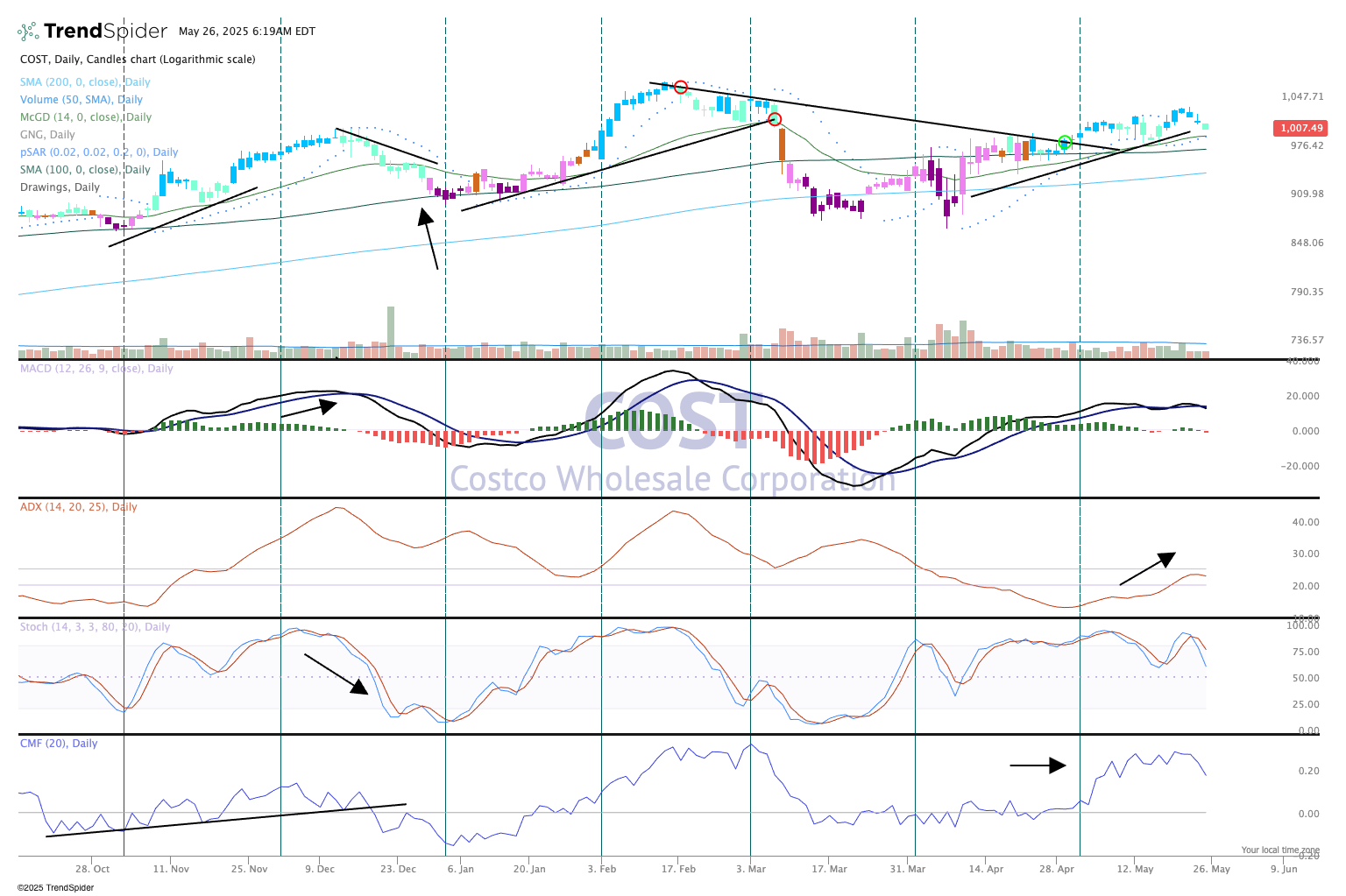This screenshot has width=1346, height=896.
Task: Select the black arrow in ADX panel
Action: (1147, 568)
